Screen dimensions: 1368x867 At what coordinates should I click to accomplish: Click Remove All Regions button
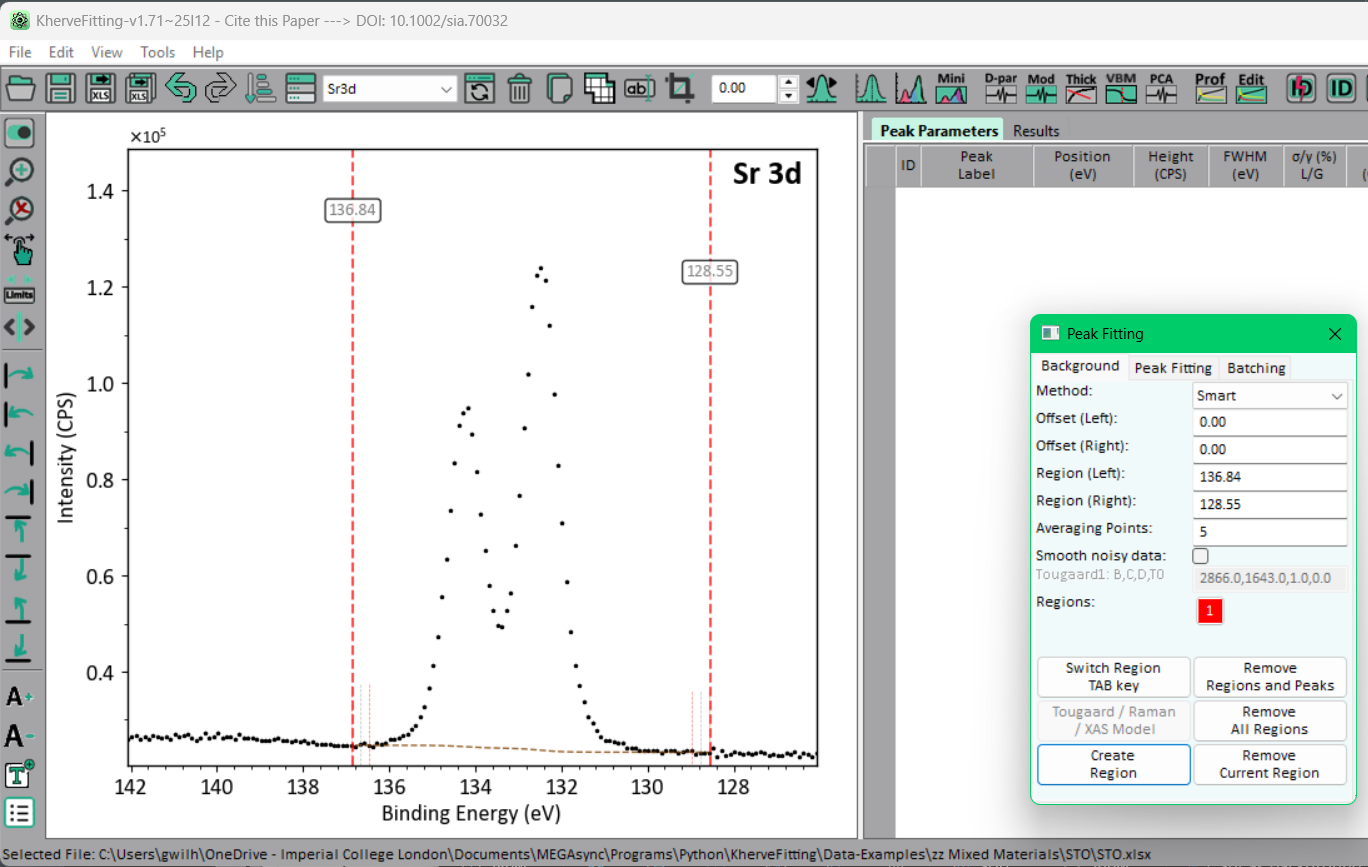1270,721
